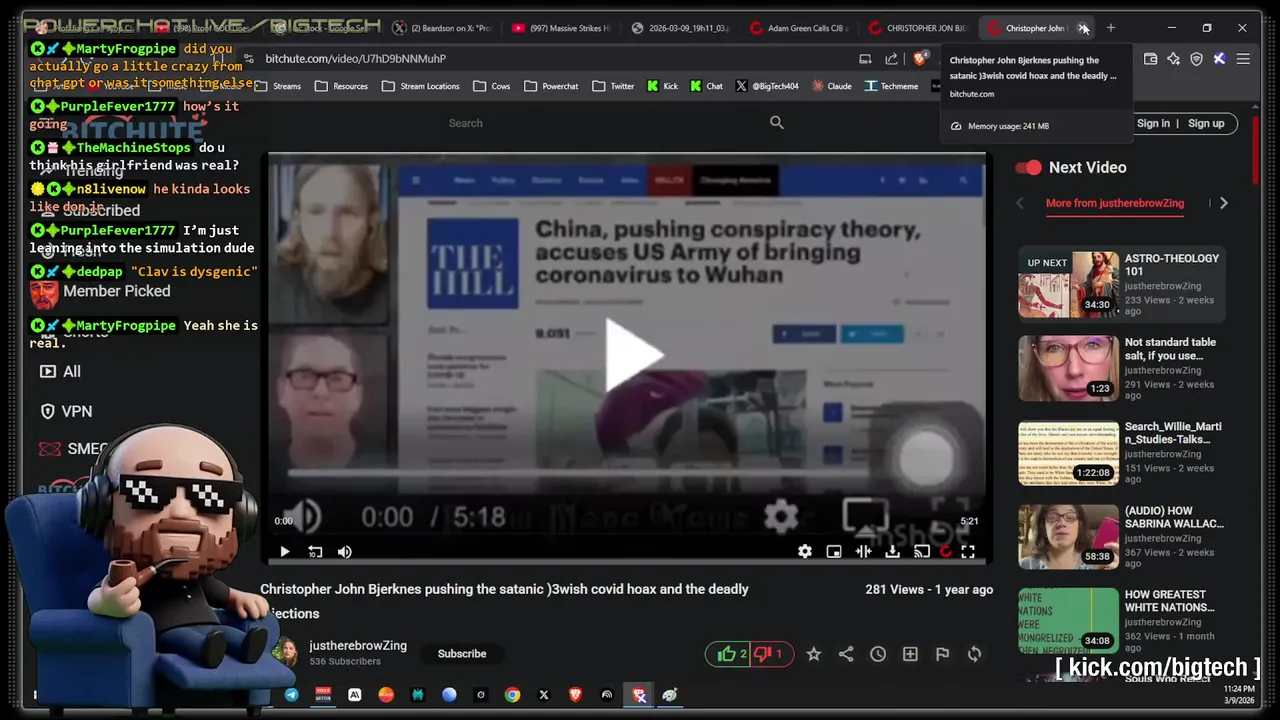Download the video from player bar
Image resolution: width=1280 pixels, height=720 pixels.
click(892, 551)
